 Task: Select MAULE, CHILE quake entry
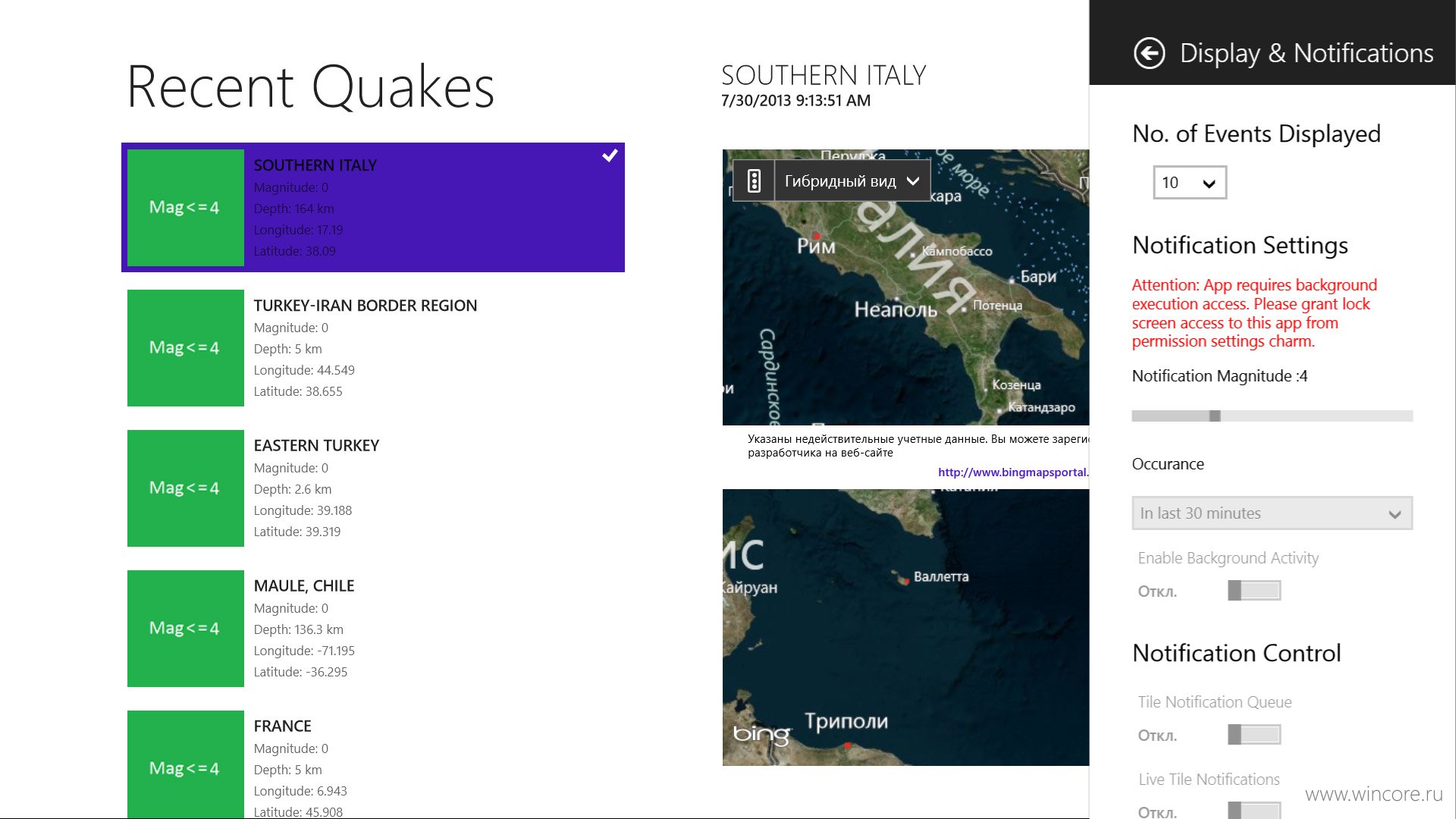click(373, 629)
